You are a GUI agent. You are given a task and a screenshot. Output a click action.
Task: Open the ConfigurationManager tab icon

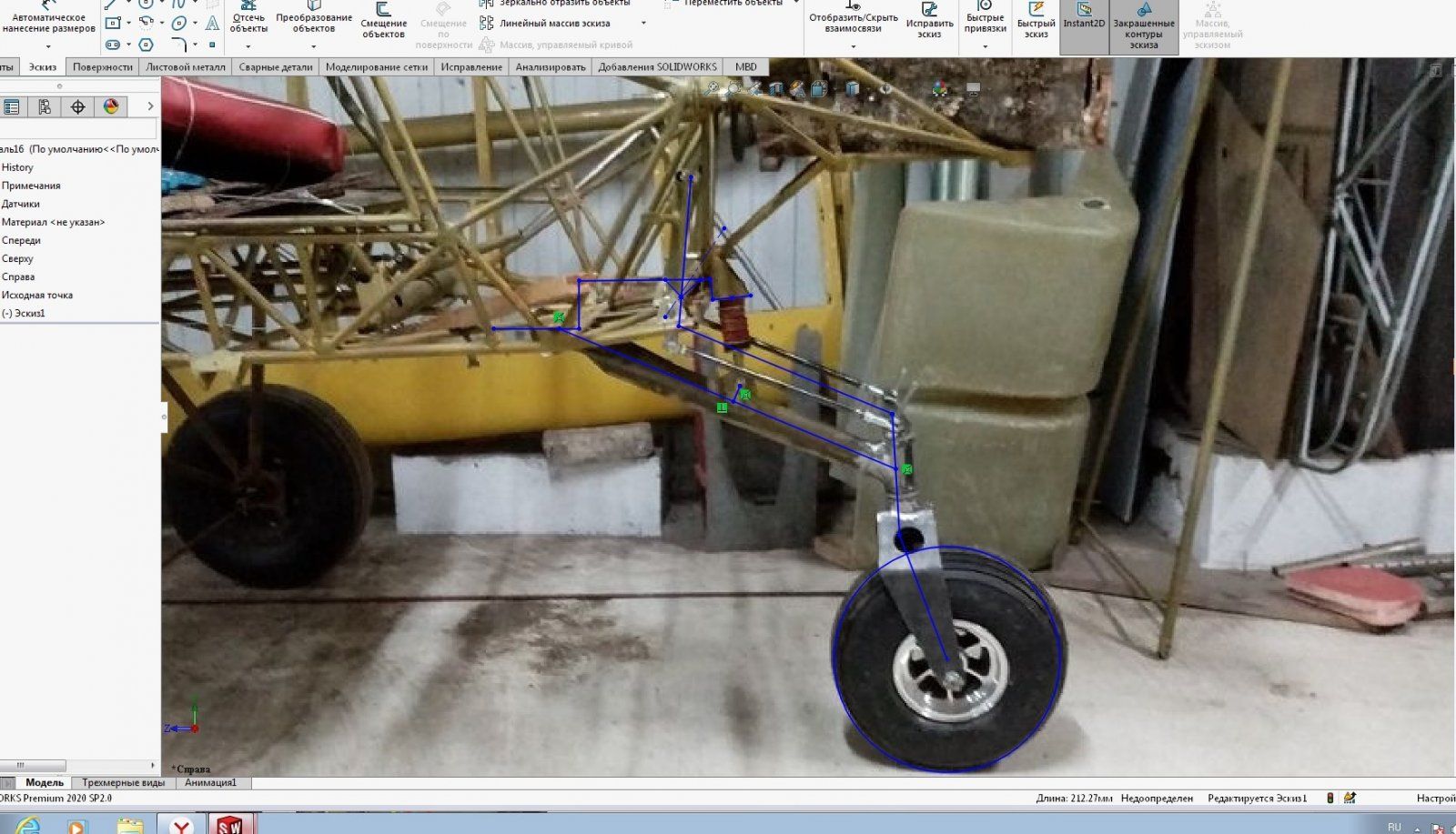(45, 107)
